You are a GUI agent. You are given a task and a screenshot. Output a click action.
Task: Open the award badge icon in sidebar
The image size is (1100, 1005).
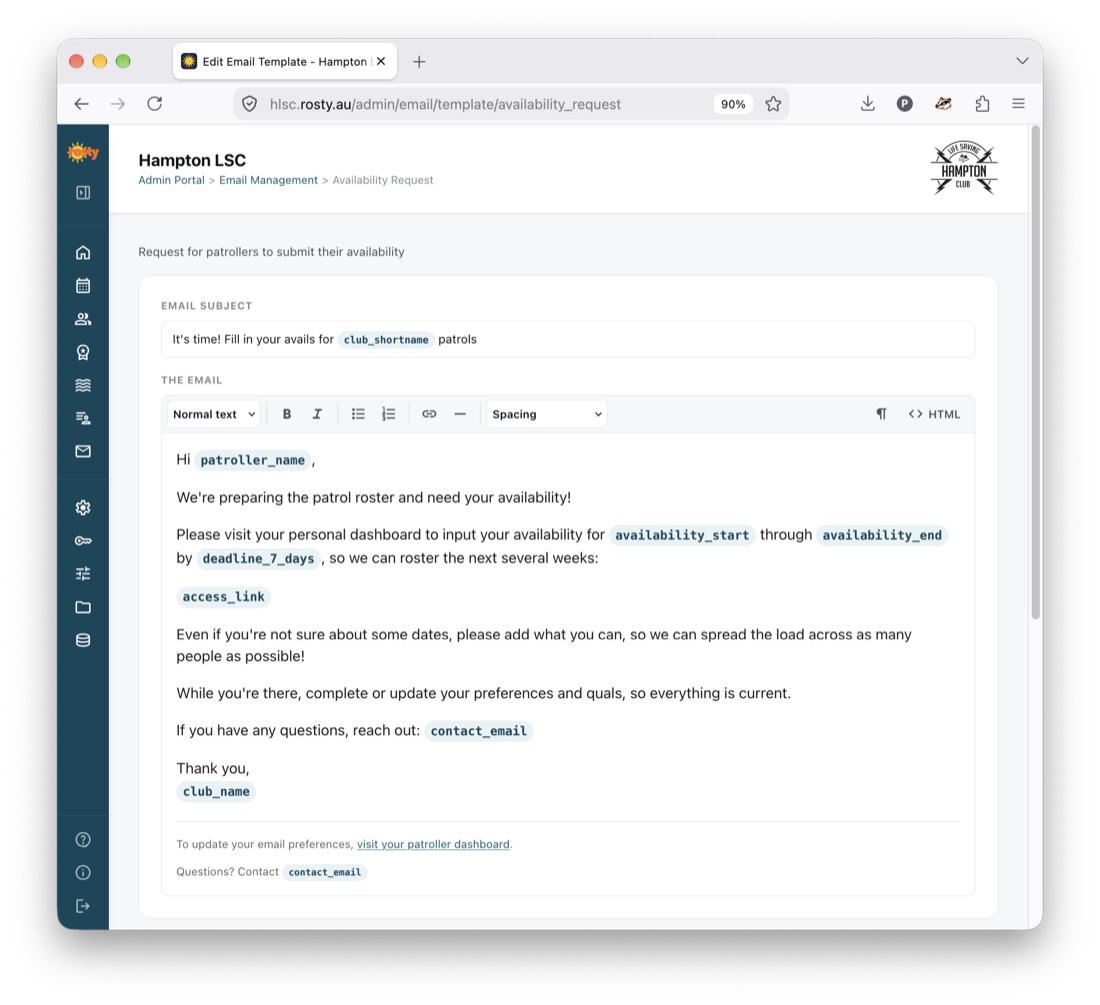[x=83, y=352]
